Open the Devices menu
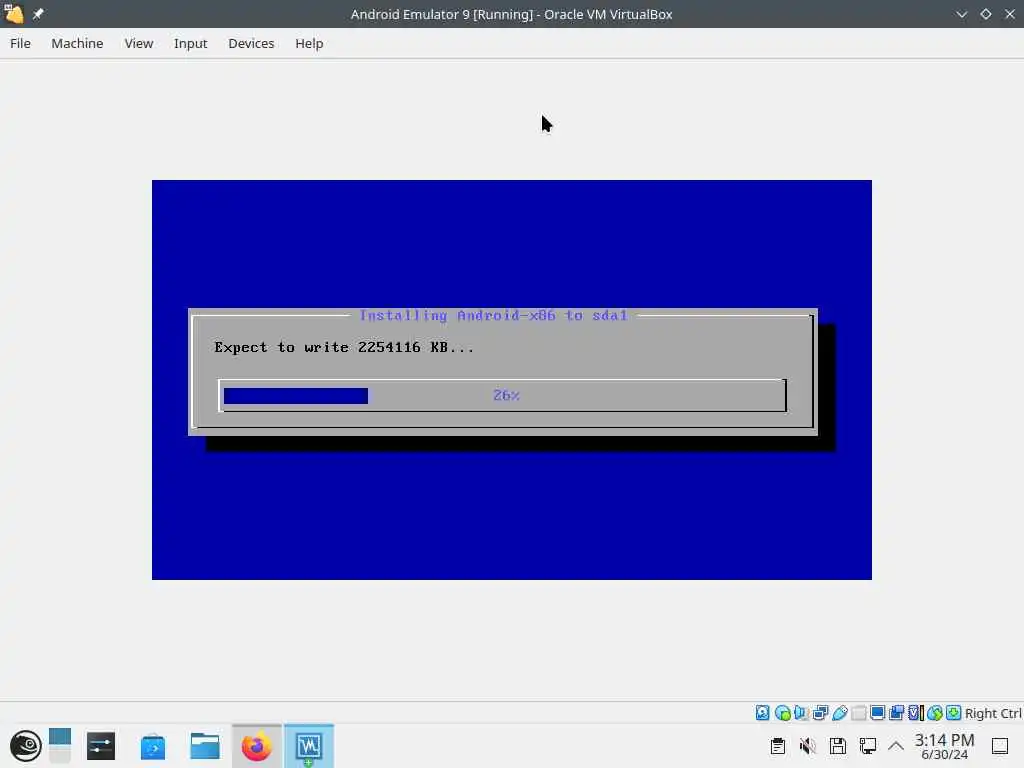1024x768 pixels. (x=251, y=43)
